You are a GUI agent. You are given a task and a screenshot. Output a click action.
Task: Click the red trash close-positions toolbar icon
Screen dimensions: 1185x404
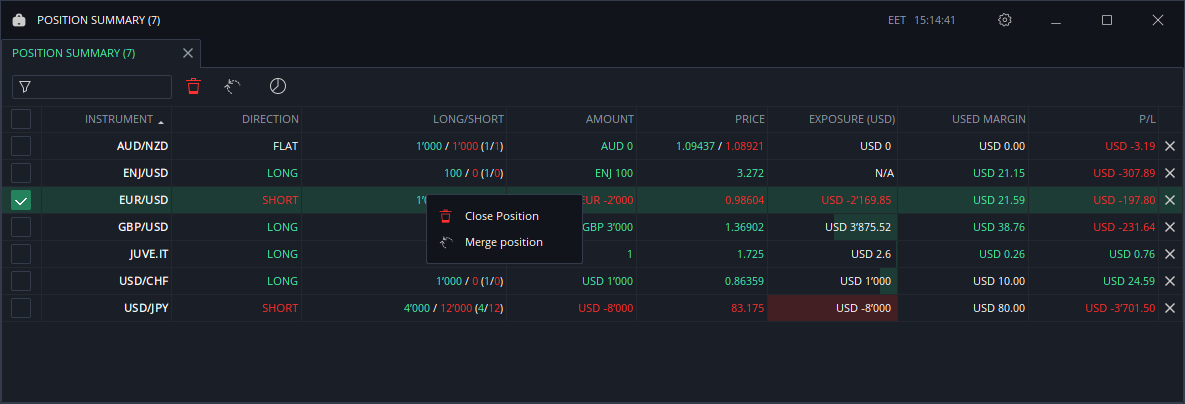(x=193, y=87)
